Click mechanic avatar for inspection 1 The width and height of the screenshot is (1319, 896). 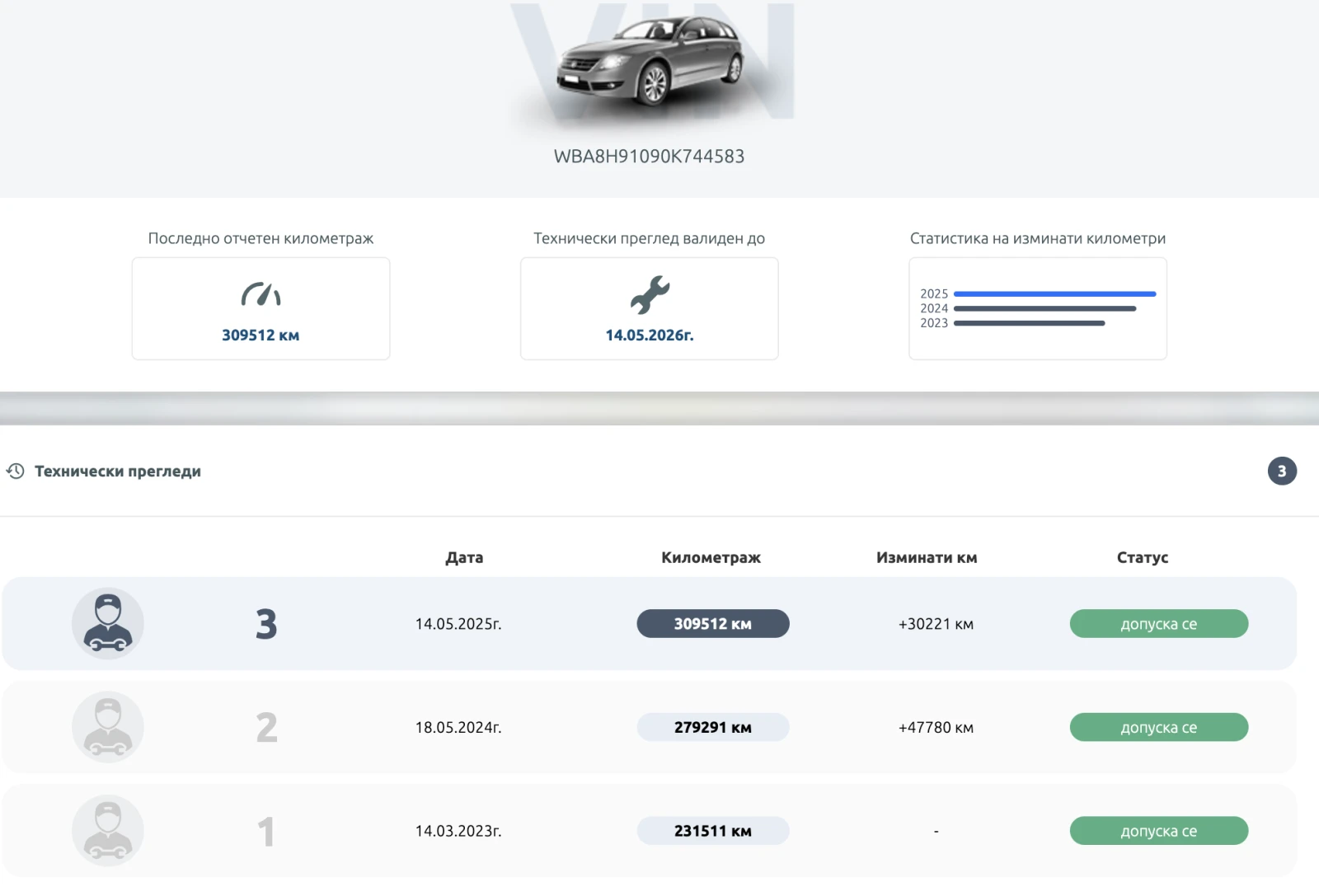(108, 831)
